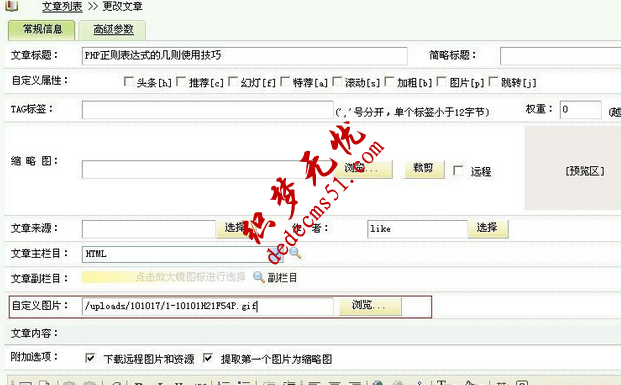Click the 缩略图 path input field
621x385 pixels.
pos(208,170)
